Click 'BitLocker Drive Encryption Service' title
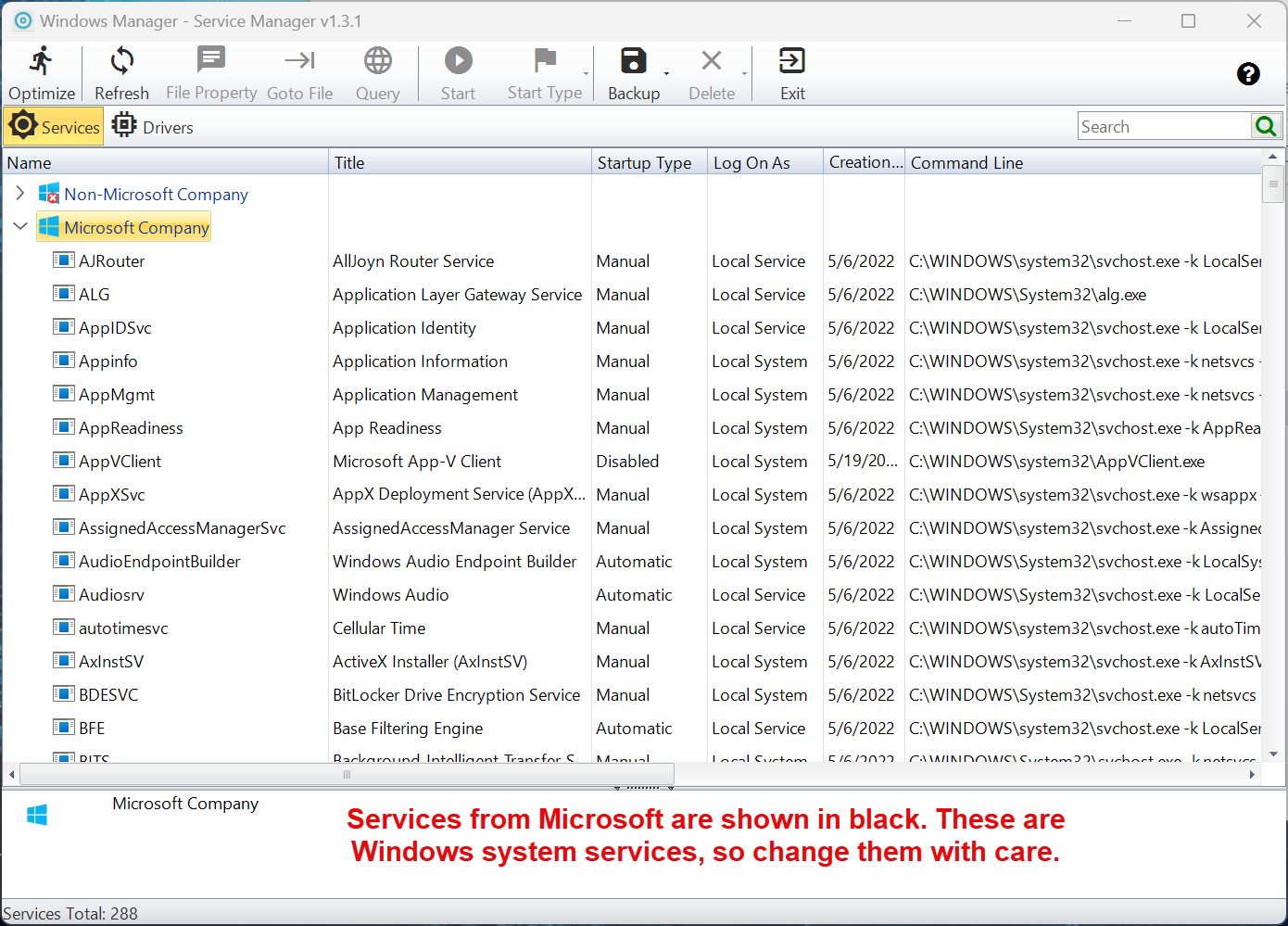This screenshot has height=926, width=1288. [457, 694]
